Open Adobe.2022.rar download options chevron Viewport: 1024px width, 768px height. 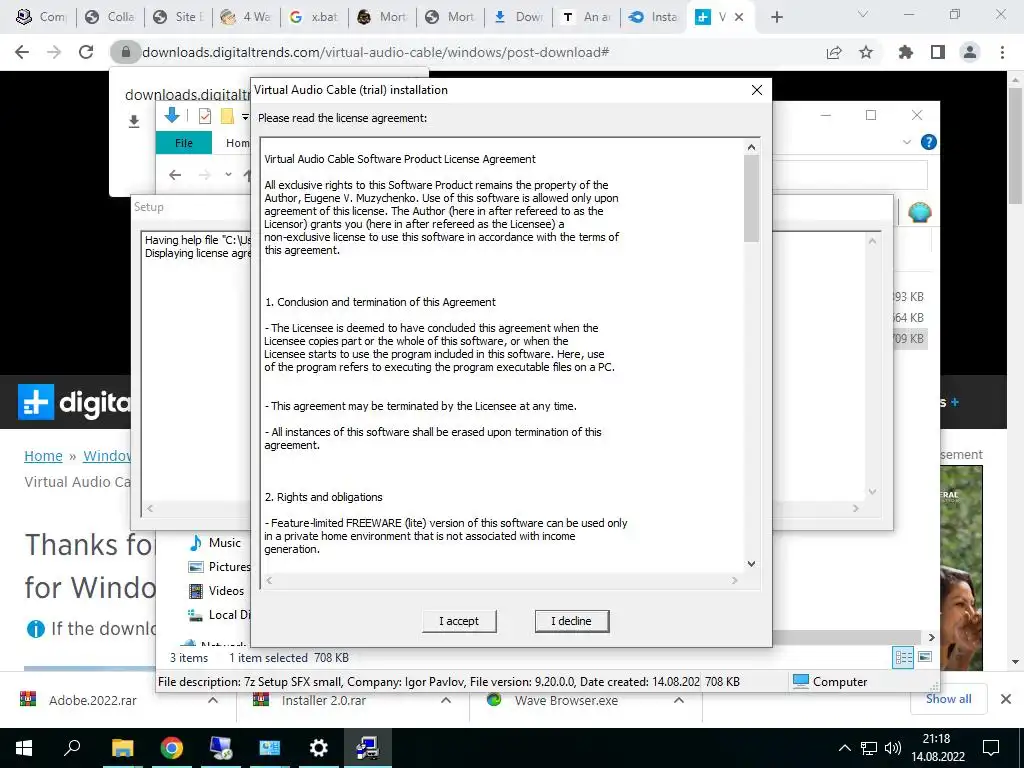pyautogui.click(x=213, y=700)
